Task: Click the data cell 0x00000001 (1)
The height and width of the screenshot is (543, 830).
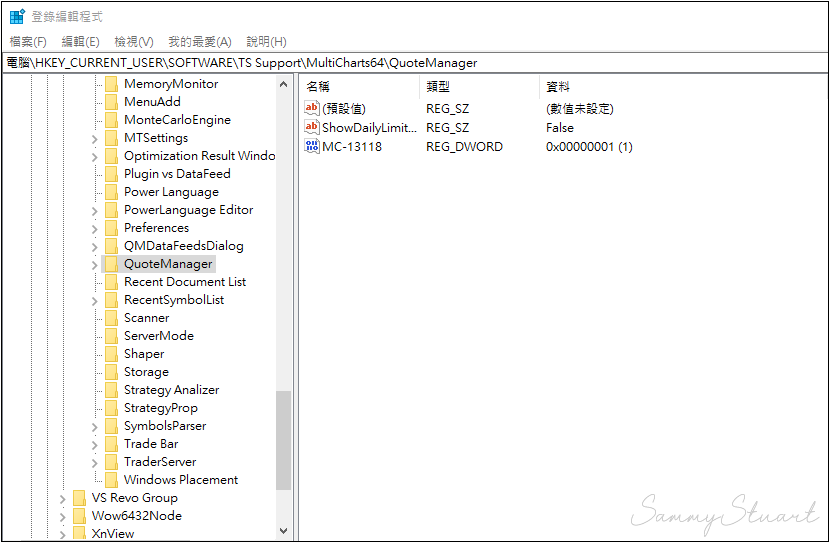Action: 589,147
